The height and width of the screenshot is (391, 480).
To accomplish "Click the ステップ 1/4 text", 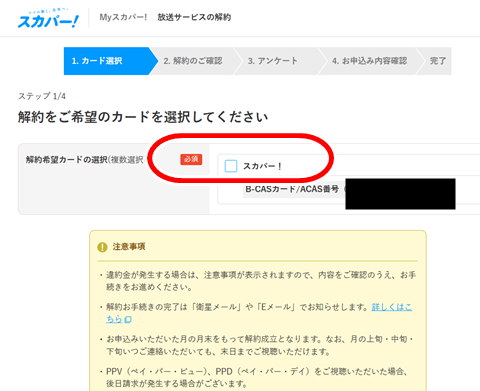I will pos(42,96).
